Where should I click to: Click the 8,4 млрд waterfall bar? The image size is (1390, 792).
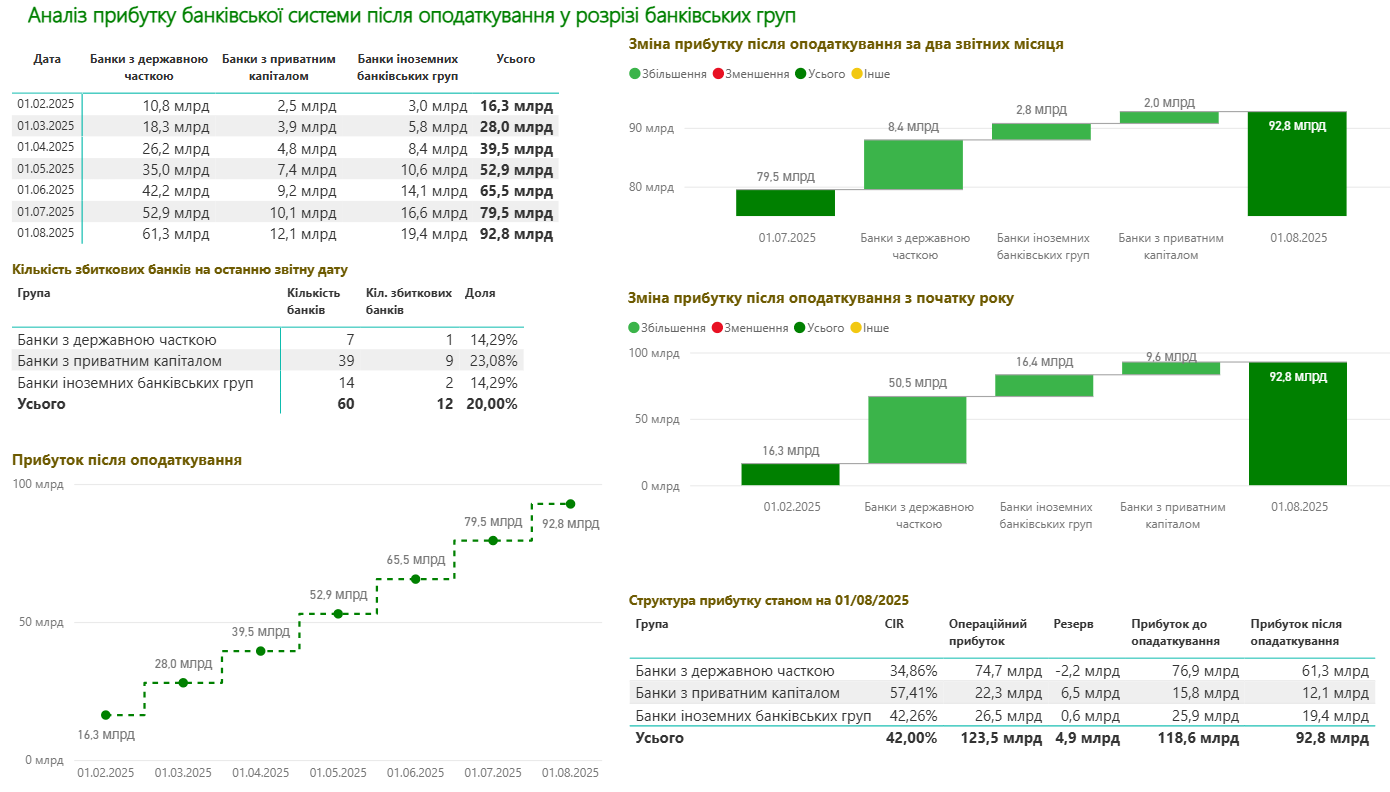click(x=913, y=164)
